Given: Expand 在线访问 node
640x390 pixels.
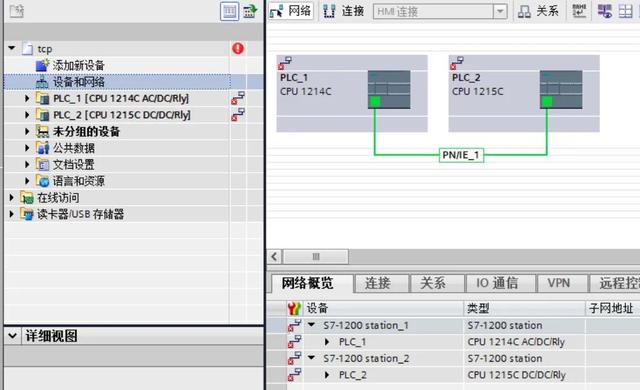Looking at the screenshot, I should pos(12,198).
